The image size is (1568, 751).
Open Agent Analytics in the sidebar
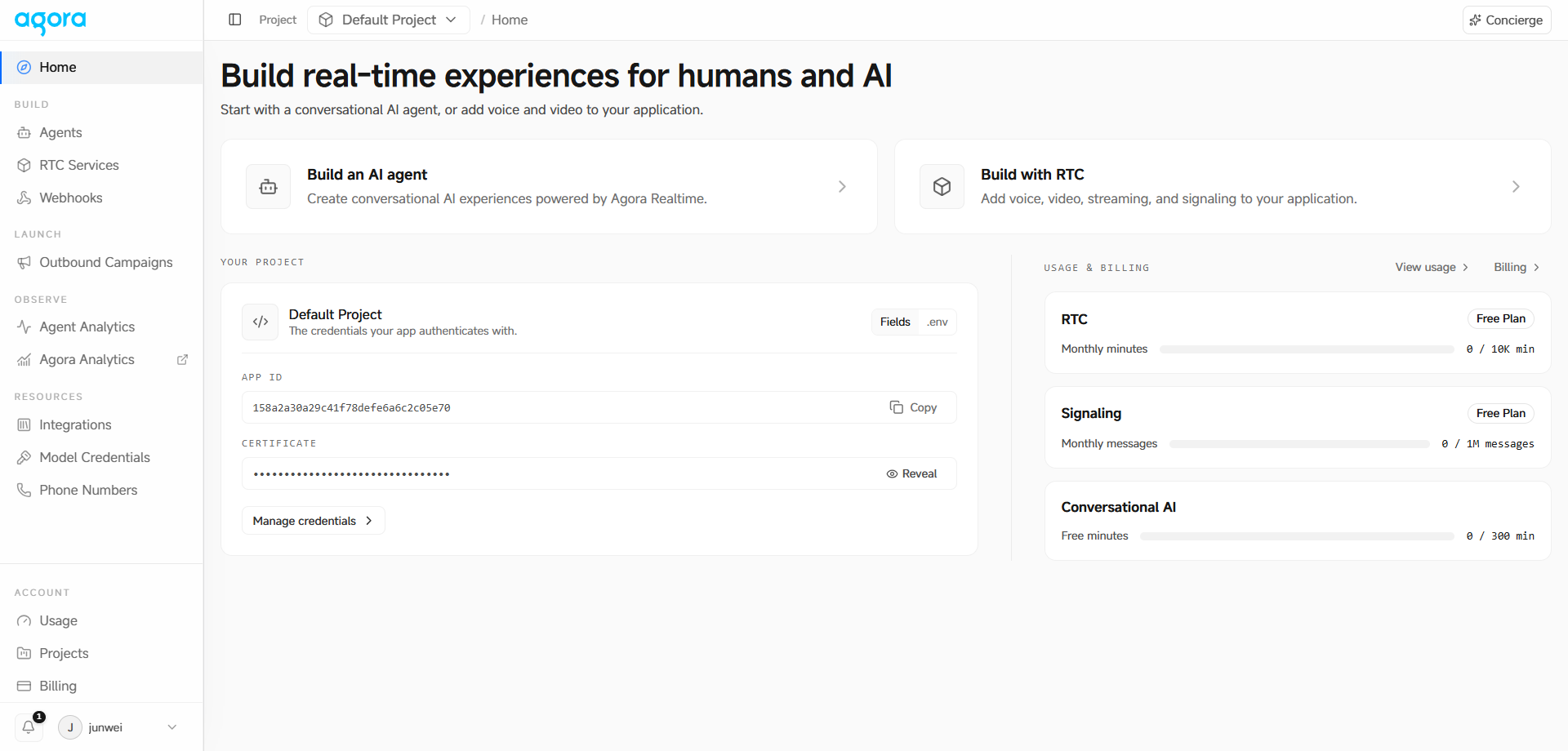(x=101, y=327)
